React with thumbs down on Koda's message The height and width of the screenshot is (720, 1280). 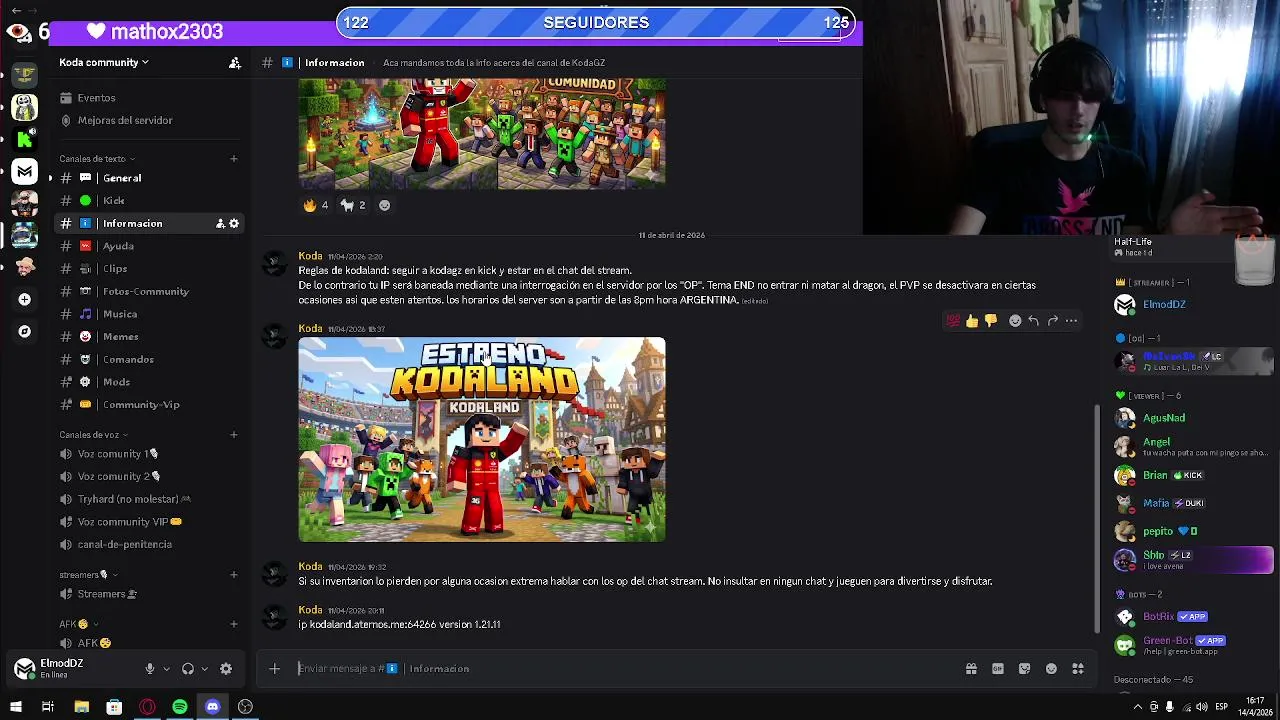click(x=991, y=321)
